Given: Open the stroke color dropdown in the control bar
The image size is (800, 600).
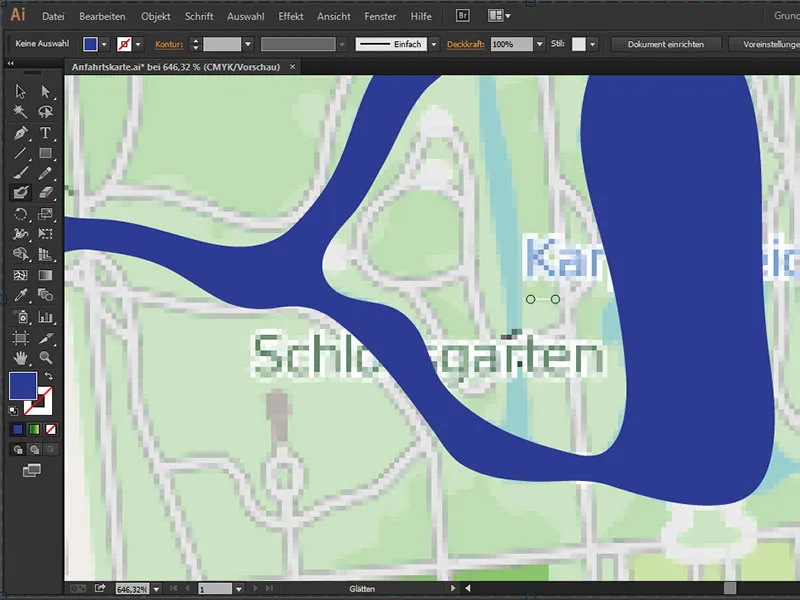Looking at the screenshot, I should pyautogui.click(x=138, y=44).
